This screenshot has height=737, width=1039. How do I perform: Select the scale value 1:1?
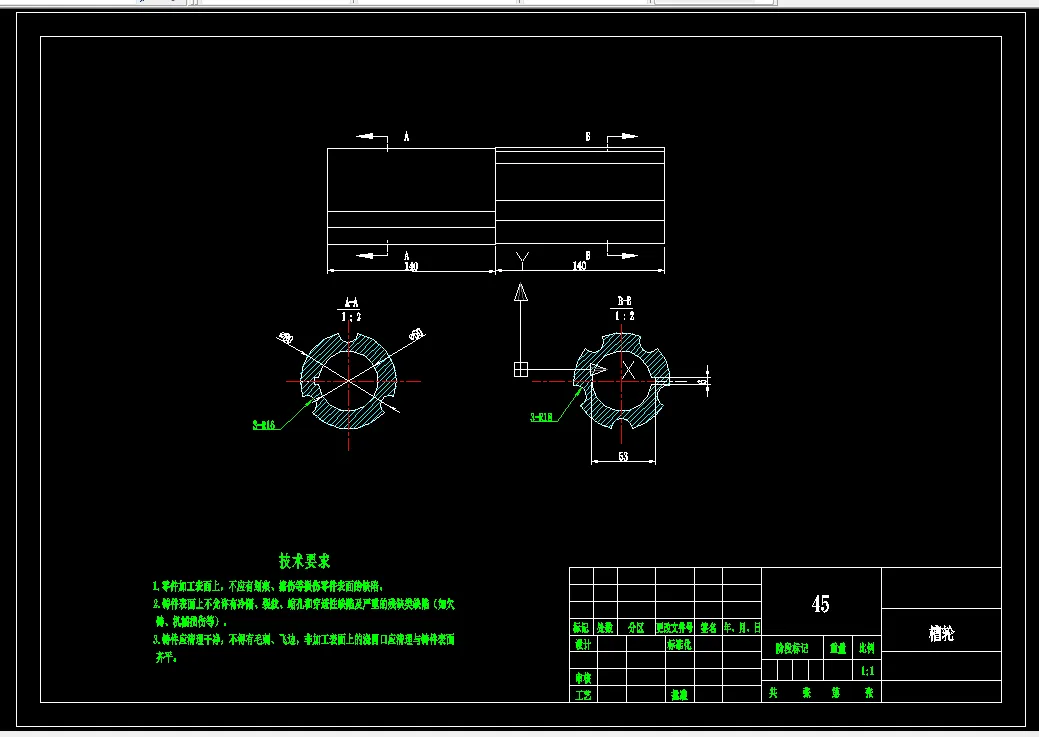click(x=867, y=671)
